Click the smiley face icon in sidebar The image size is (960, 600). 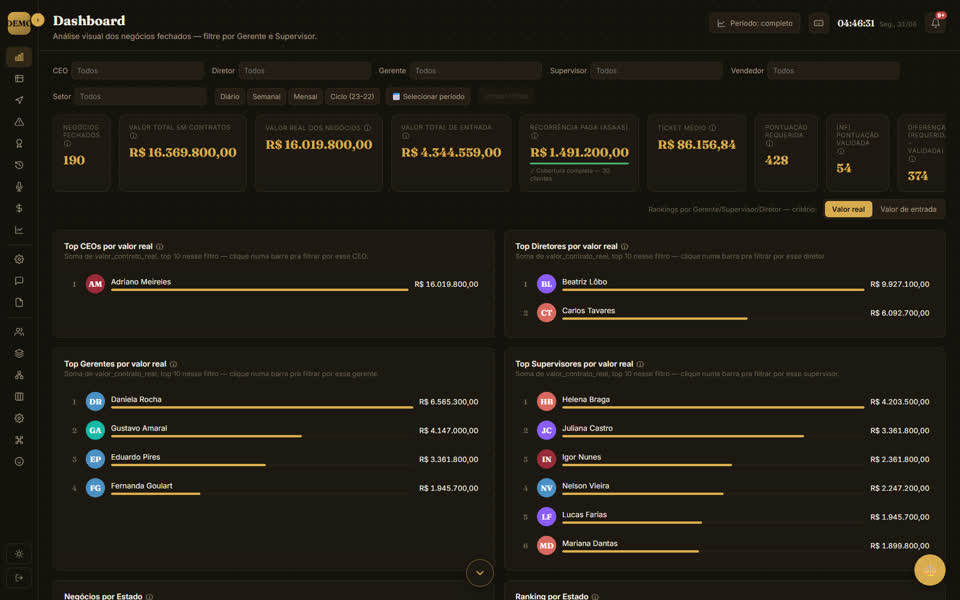19,462
